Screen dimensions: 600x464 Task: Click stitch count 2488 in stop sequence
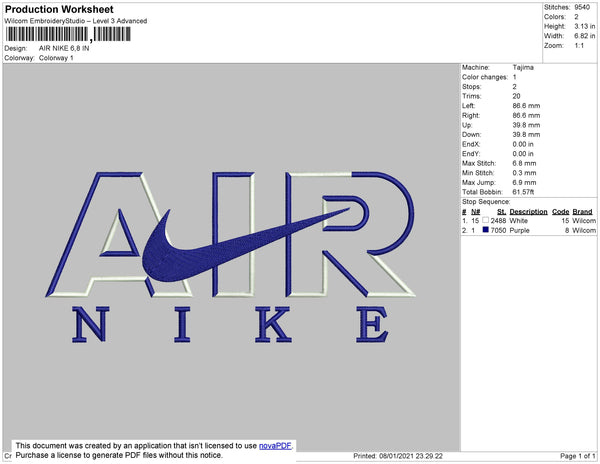pyautogui.click(x=498, y=221)
